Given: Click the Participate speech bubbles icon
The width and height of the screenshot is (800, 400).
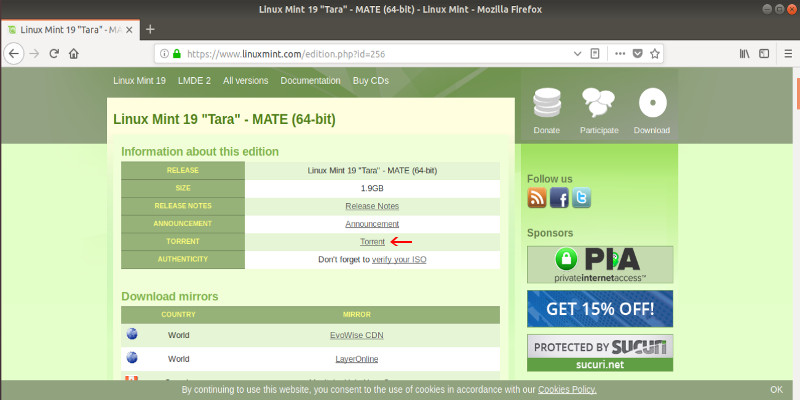Looking at the screenshot, I should coord(598,103).
